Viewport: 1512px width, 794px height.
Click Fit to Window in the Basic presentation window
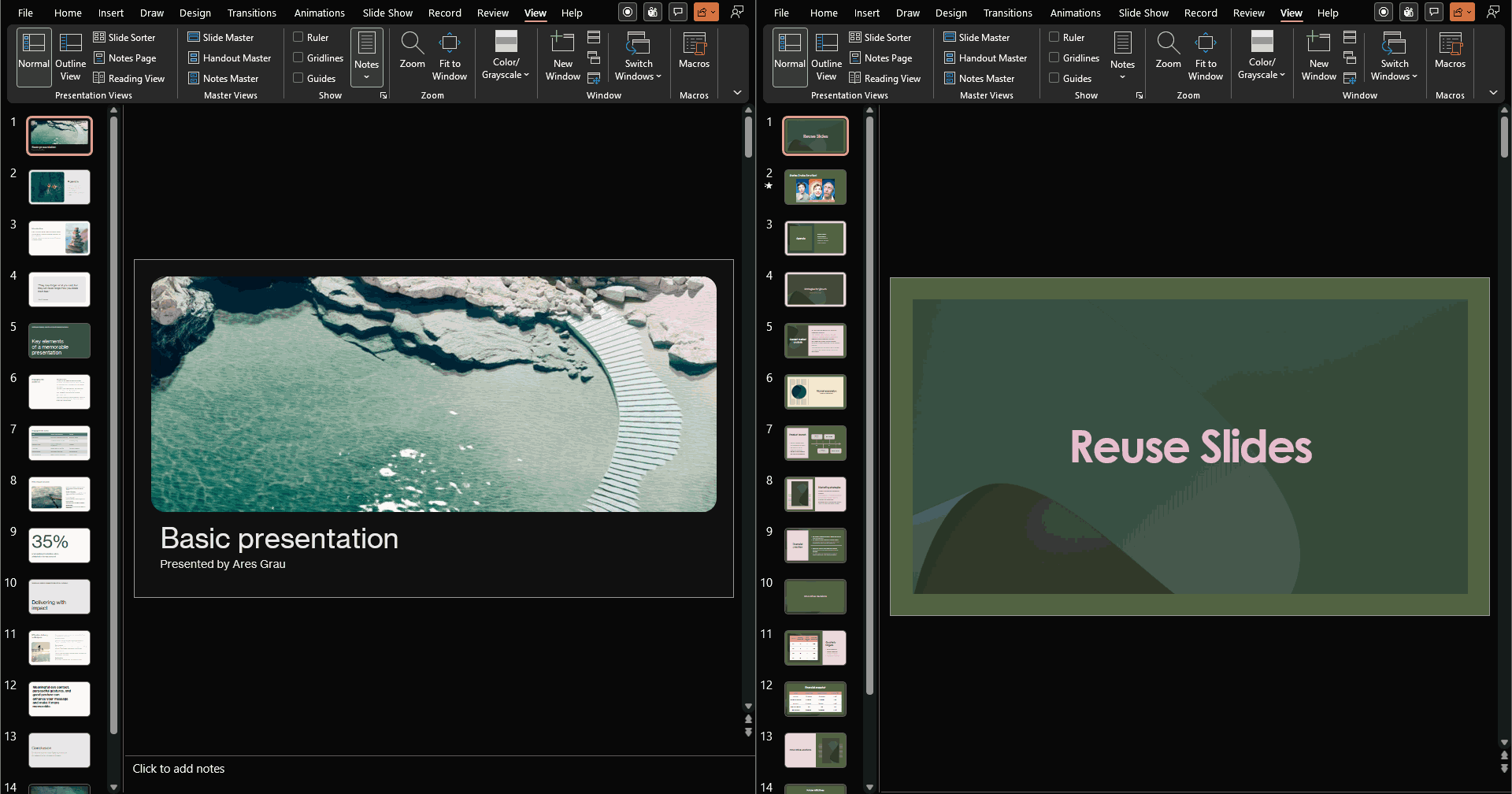[x=449, y=57]
